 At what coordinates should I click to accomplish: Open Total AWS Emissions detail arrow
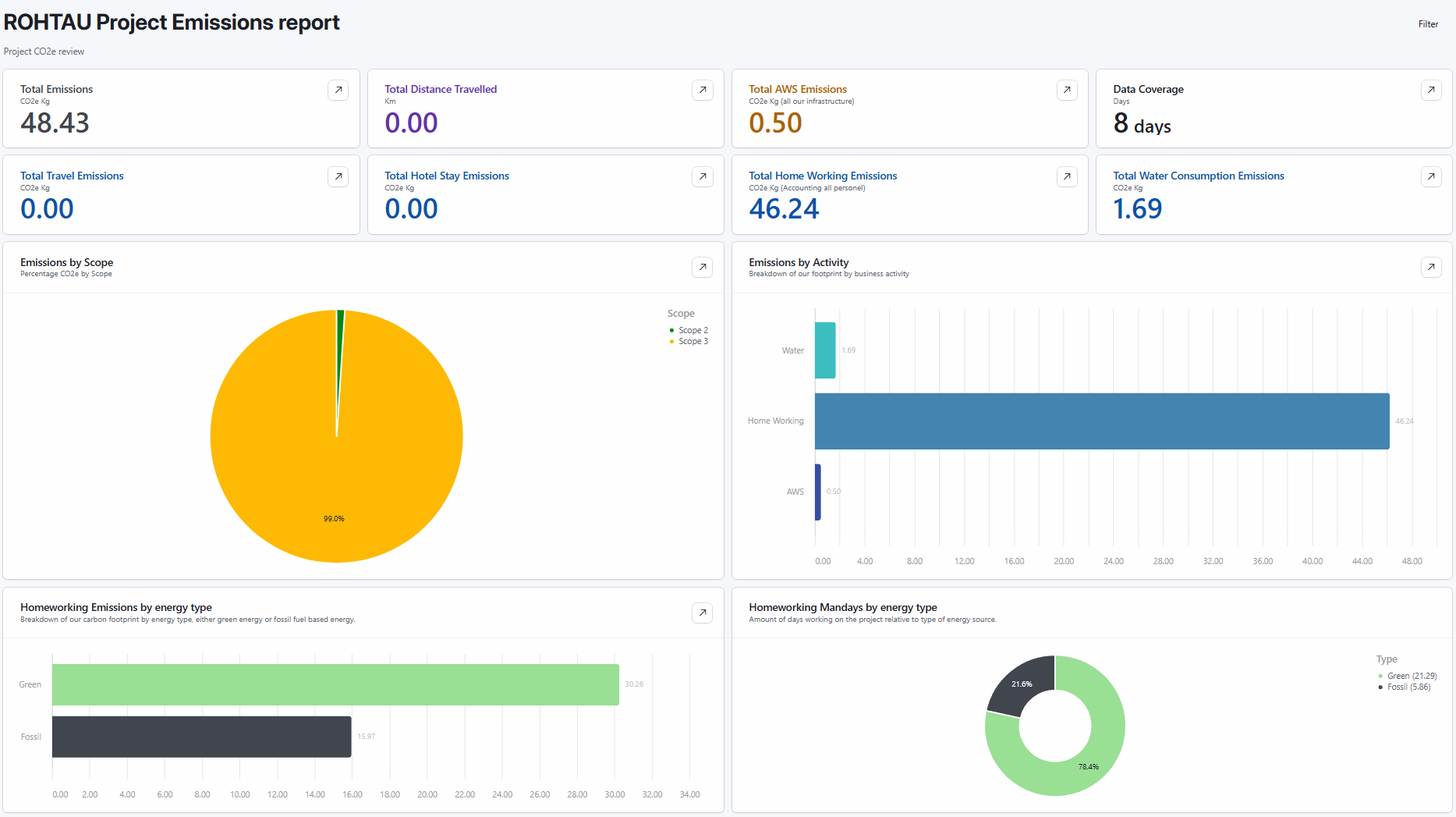tap(1067, 90)
